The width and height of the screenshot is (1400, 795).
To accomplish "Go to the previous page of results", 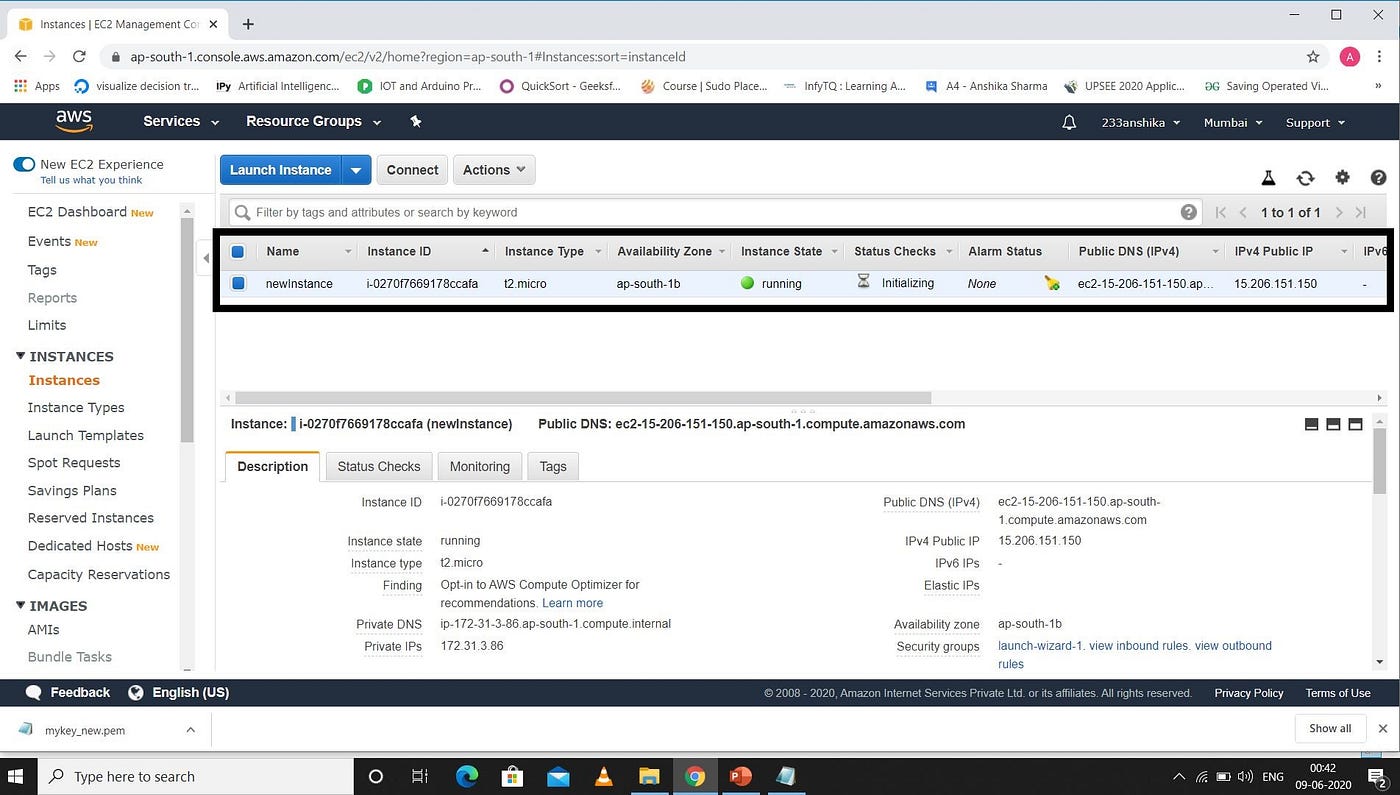I will [x=1243, y=212].
